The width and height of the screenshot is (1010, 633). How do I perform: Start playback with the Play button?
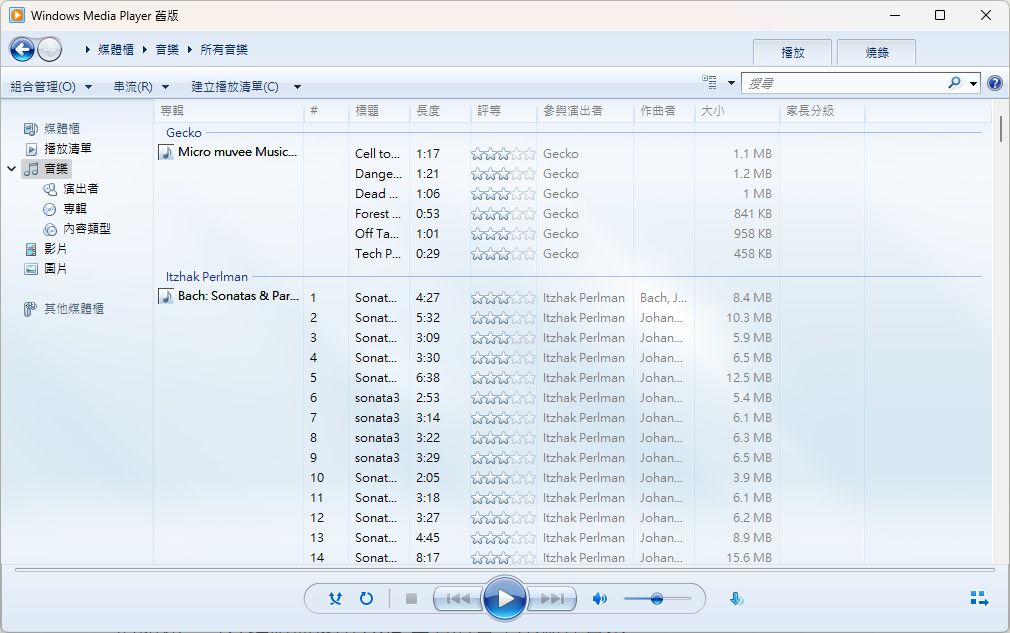click(504, 599)
